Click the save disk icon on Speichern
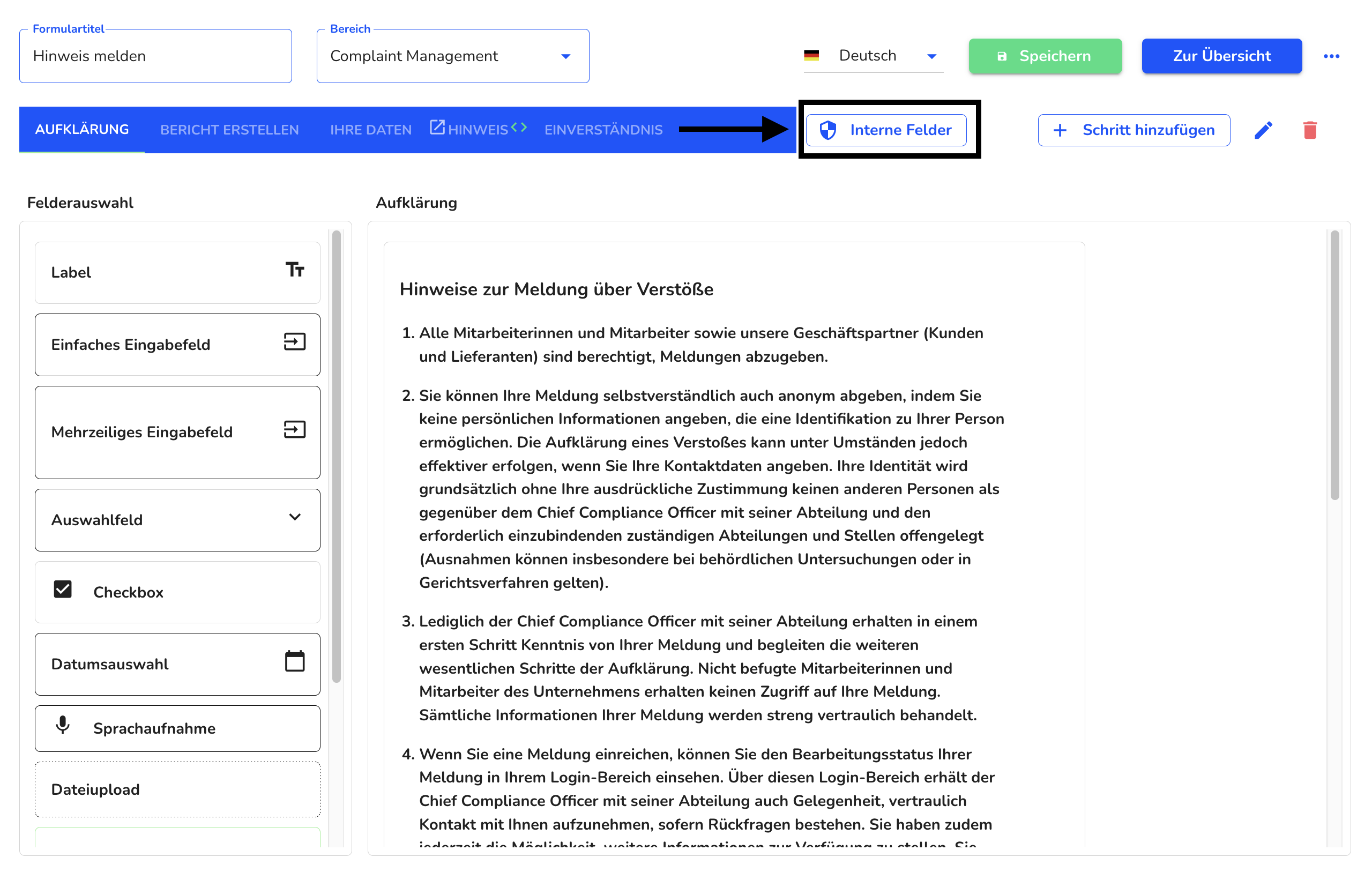 click(x=1001, y=56)
